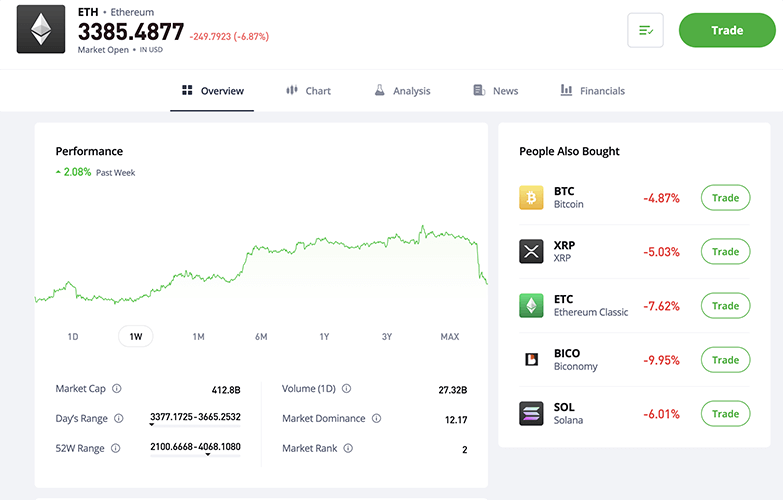Click the Ethereum Classic coin icon

(x=531, y=306)
